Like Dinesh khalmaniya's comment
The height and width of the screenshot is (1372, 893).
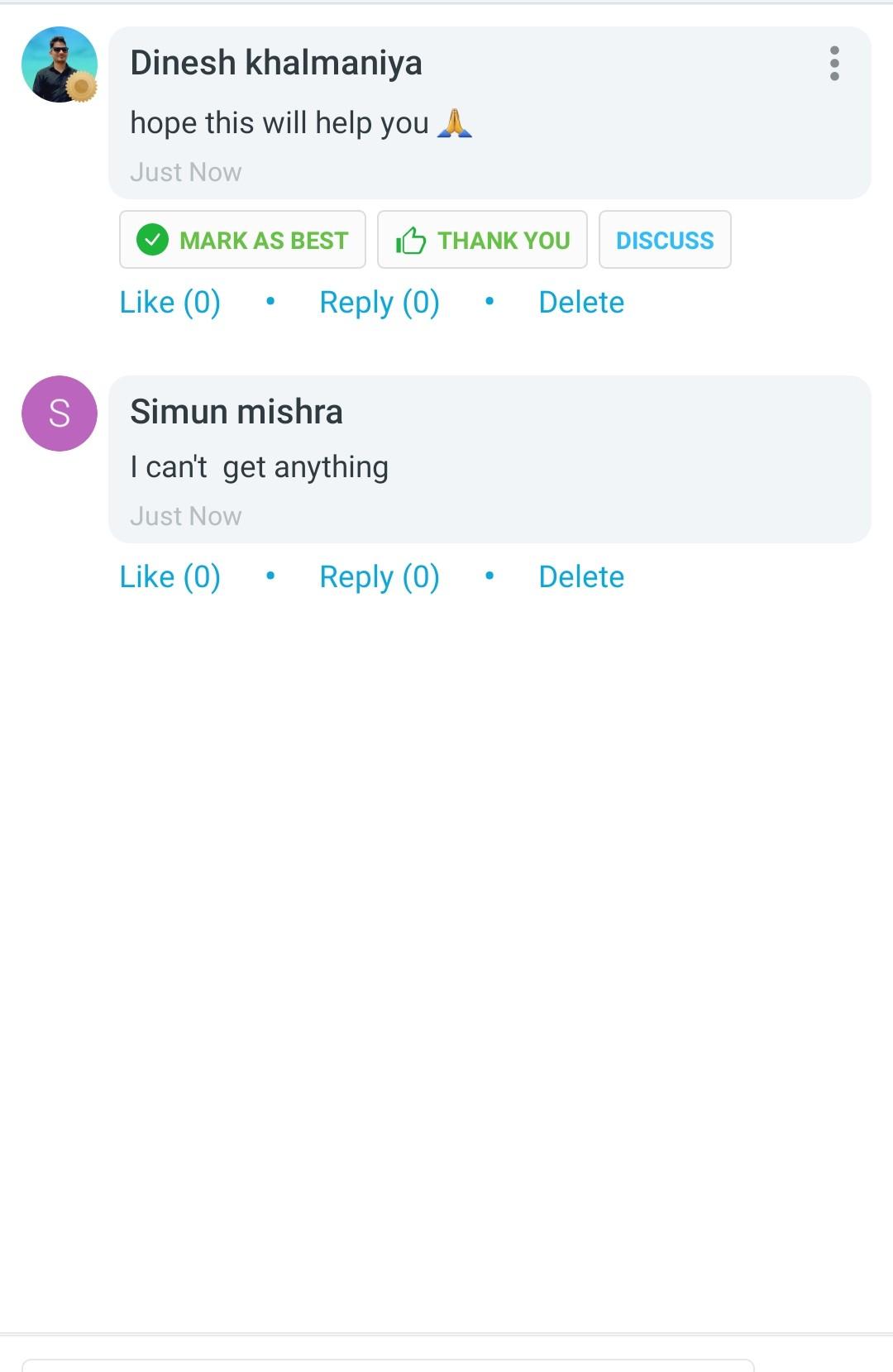click(170, 302)
